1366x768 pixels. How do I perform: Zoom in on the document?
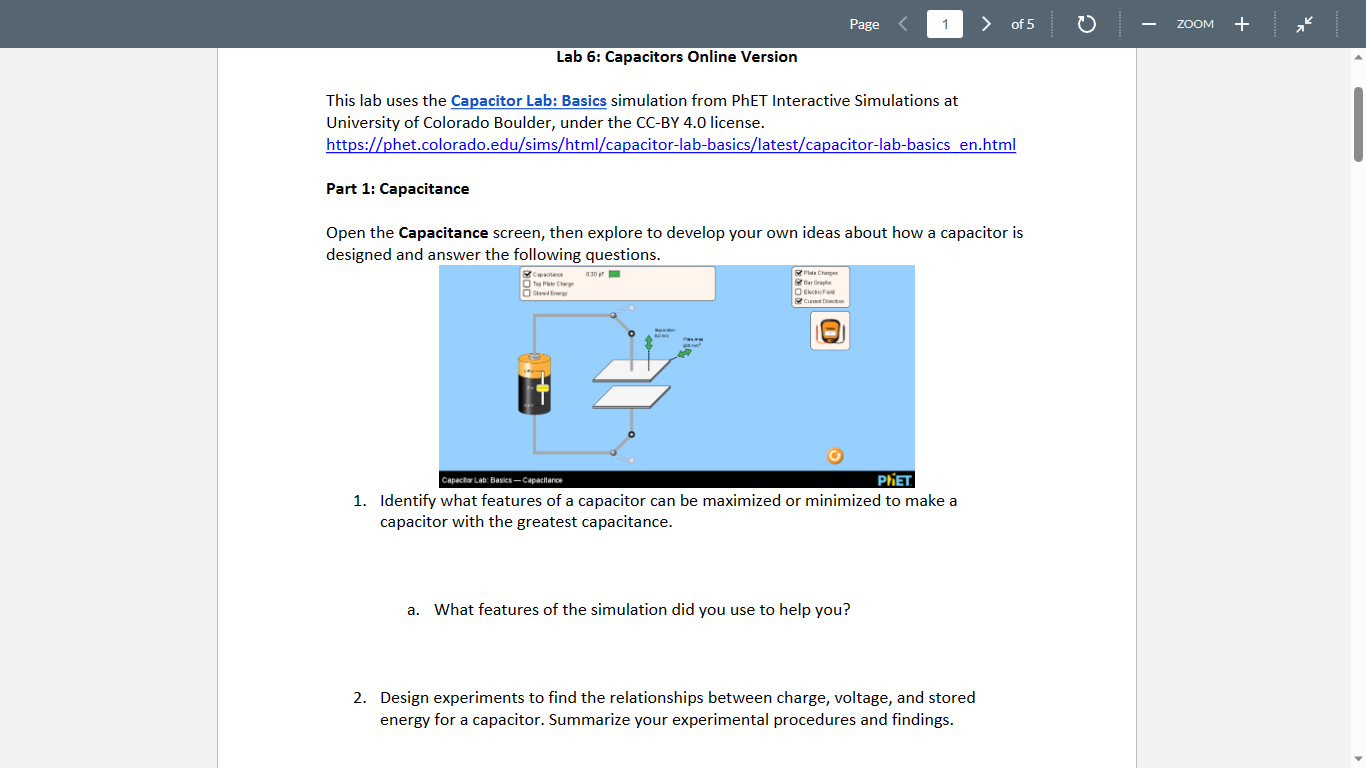point(1241,24)
